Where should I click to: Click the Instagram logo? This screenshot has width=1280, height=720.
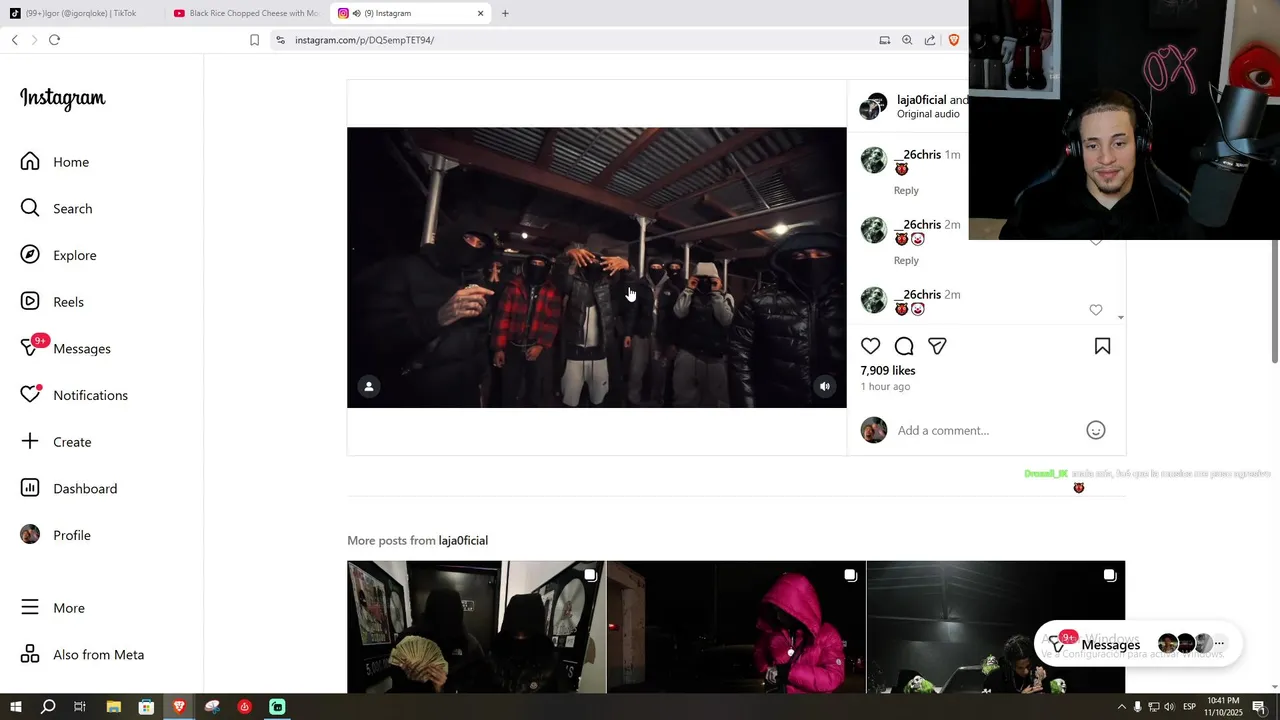(62, 98)
